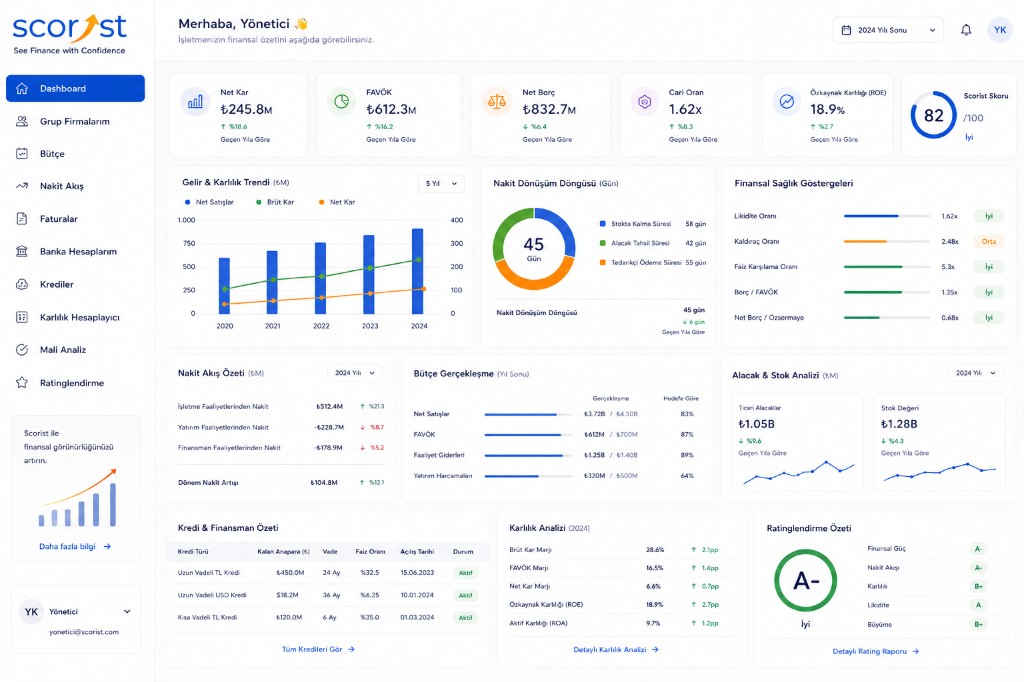Click the Stok Değeri sparkline card
The height and width of the screenshot is (682, 1024).
[x=939, y=442]
